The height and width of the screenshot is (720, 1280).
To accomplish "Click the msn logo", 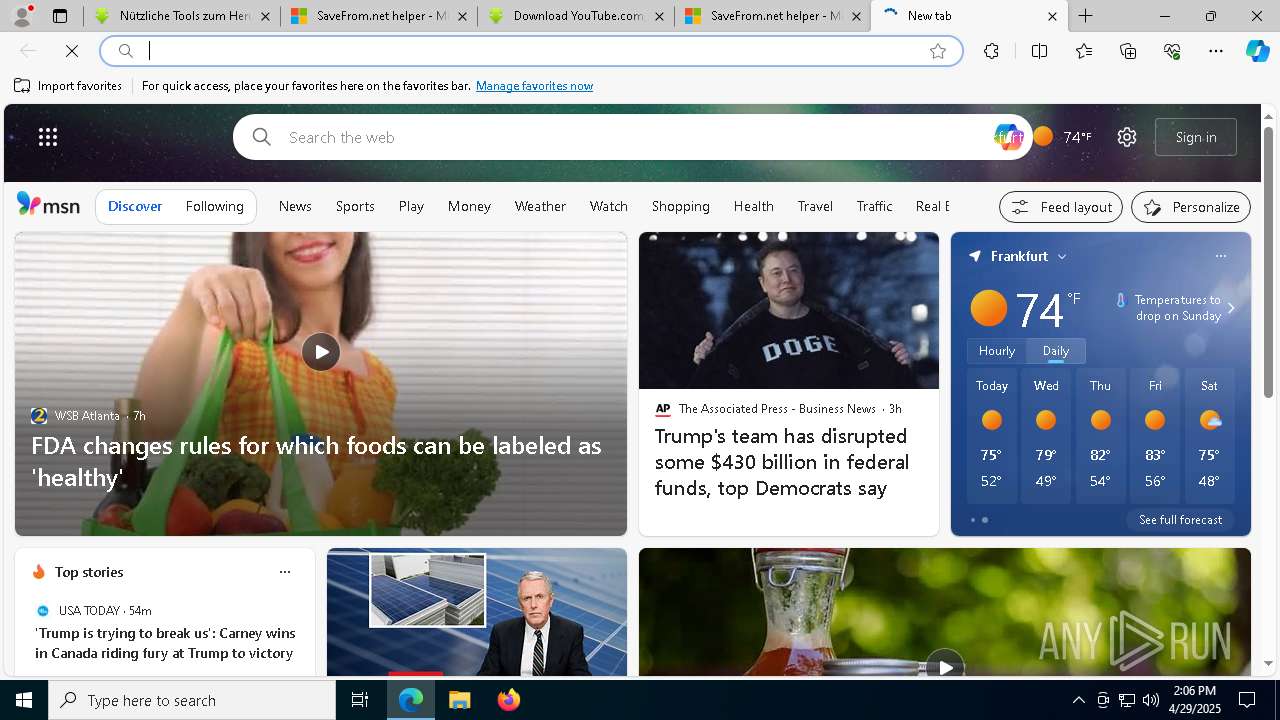I will coord(48,205).
